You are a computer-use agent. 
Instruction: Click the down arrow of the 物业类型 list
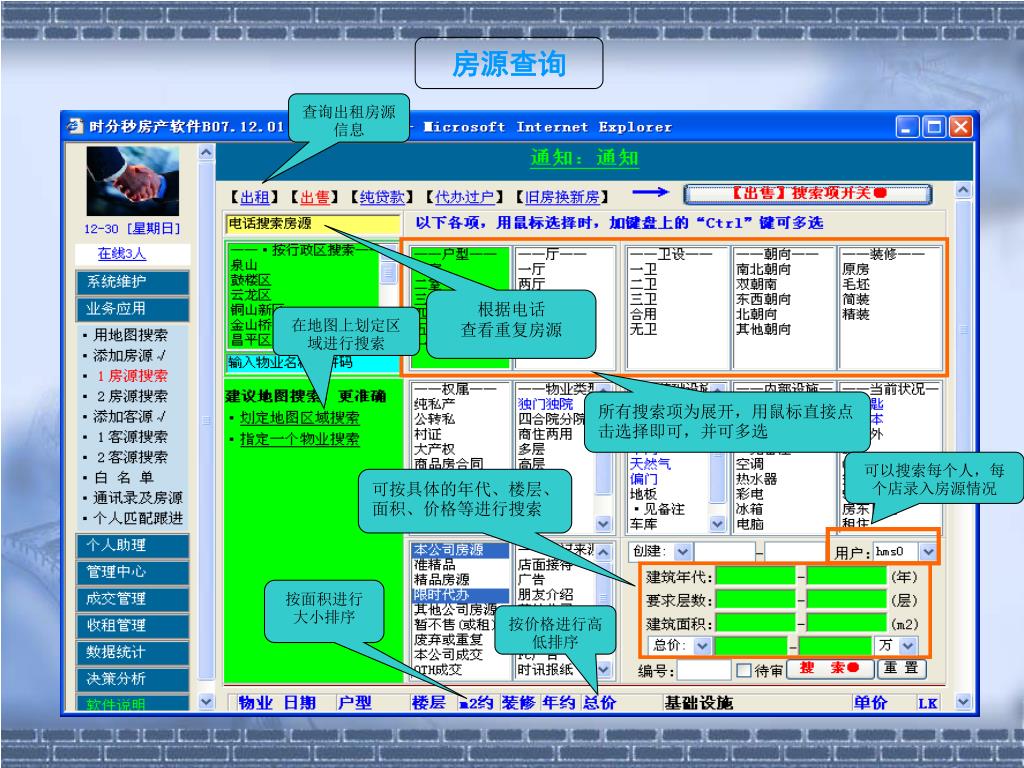tap(603, 523)
